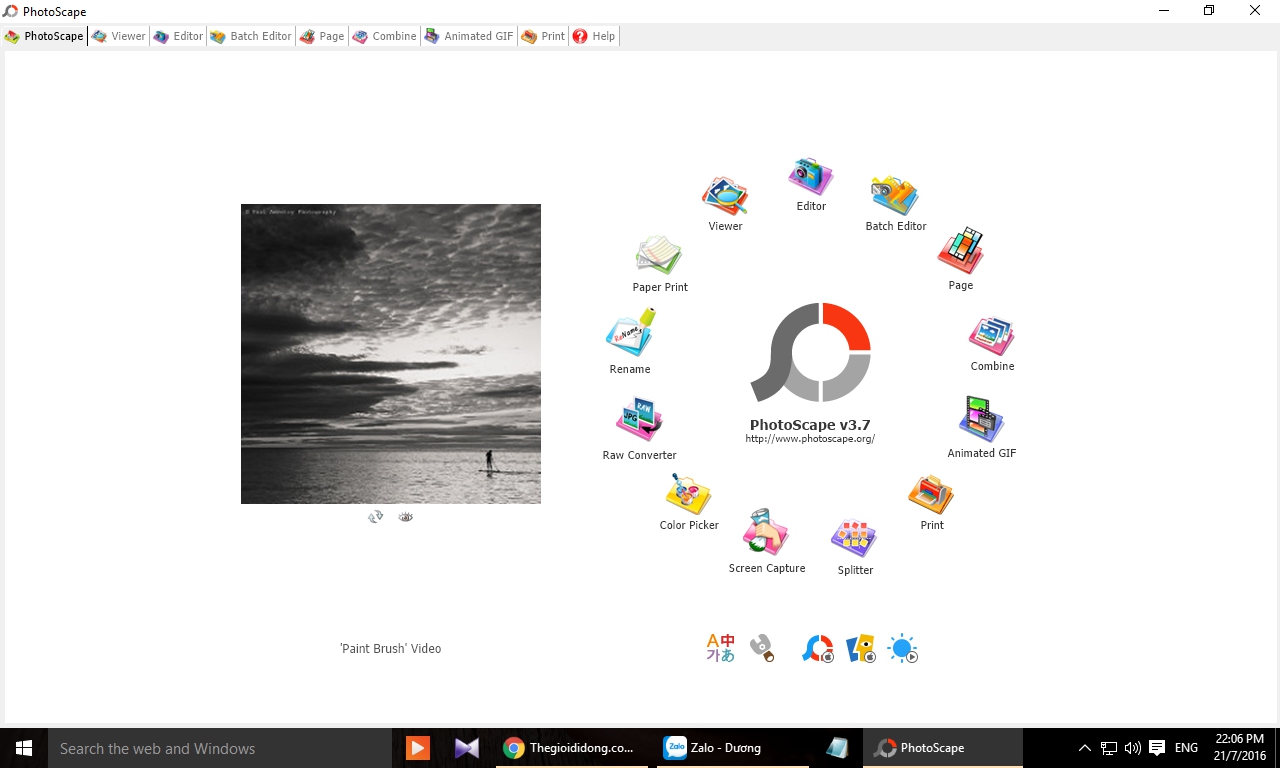
Task: Open the Animated GIF tab
Action: (x=469, y=36)
